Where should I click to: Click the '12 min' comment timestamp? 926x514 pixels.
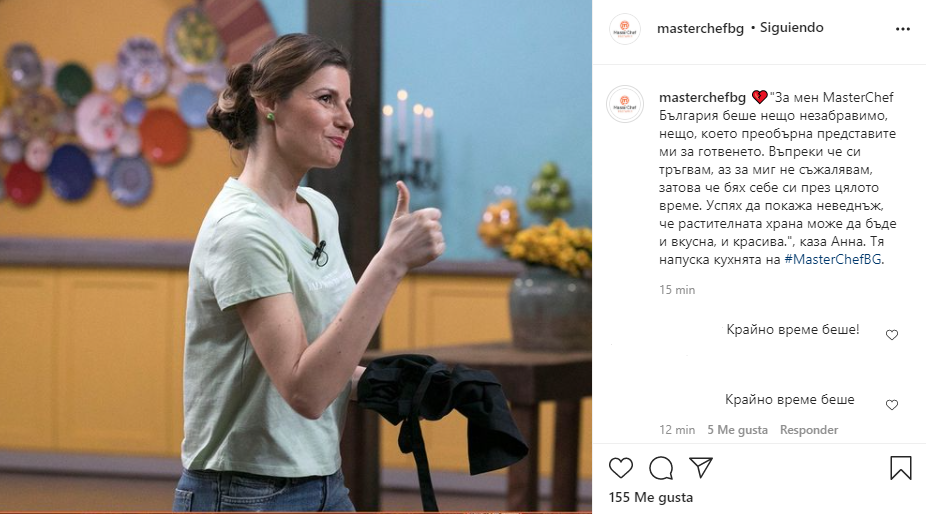677,430
